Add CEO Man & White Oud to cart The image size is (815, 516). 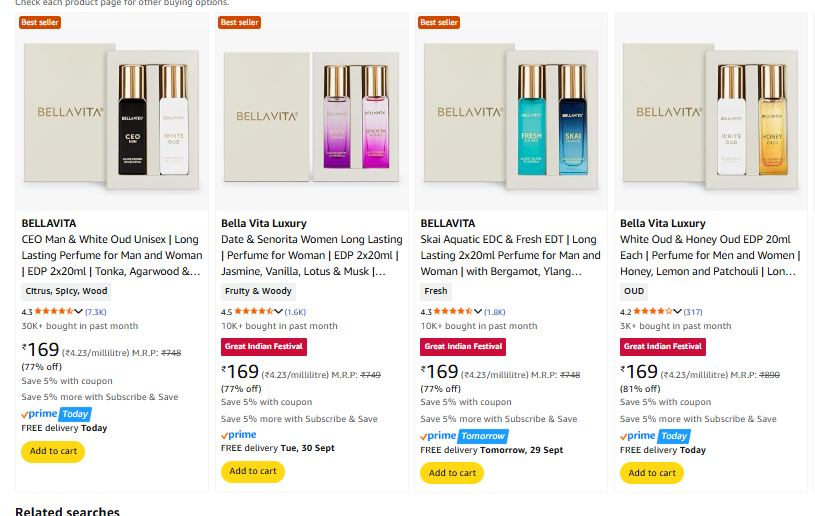point(53,452)
